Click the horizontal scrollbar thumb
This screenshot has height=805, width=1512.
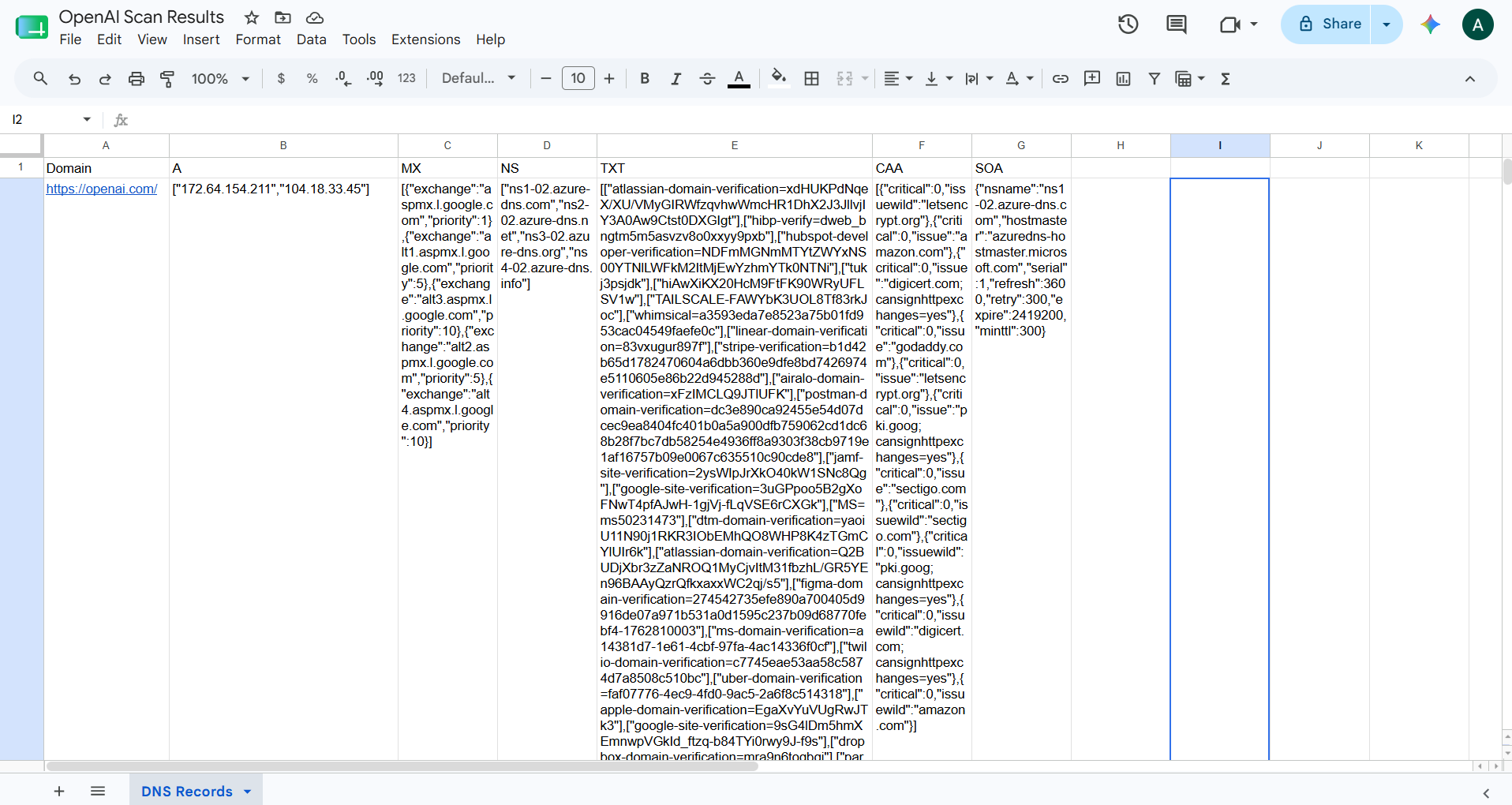[402, 766]
